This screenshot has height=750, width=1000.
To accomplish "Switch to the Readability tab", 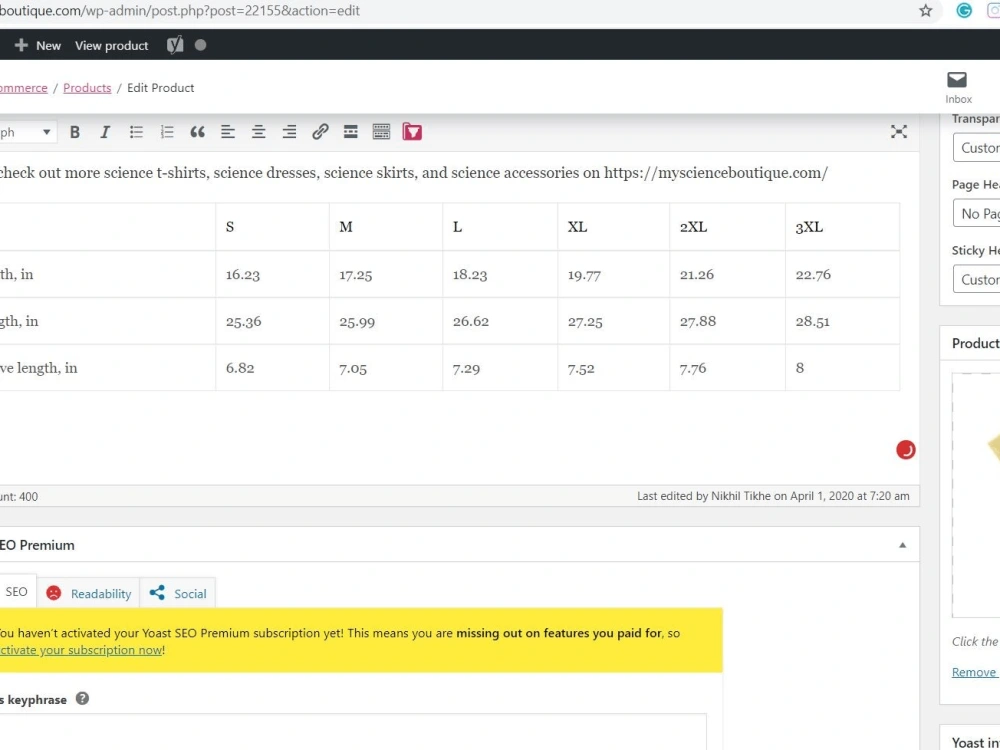I will point(89,593).
